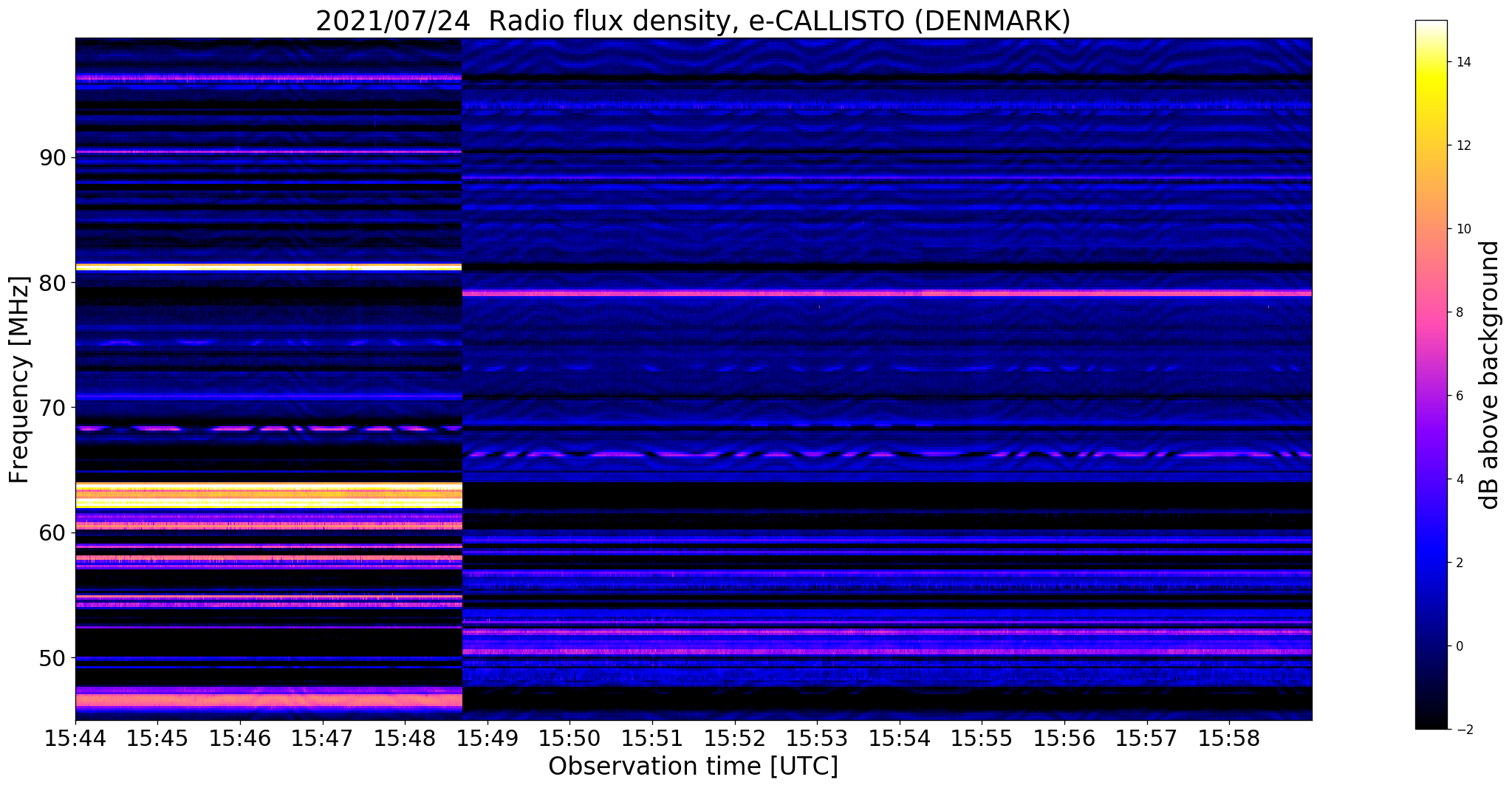Click the pink line at 79 MHz
The width and height of the screenshot is (1512, 788).
886,293
